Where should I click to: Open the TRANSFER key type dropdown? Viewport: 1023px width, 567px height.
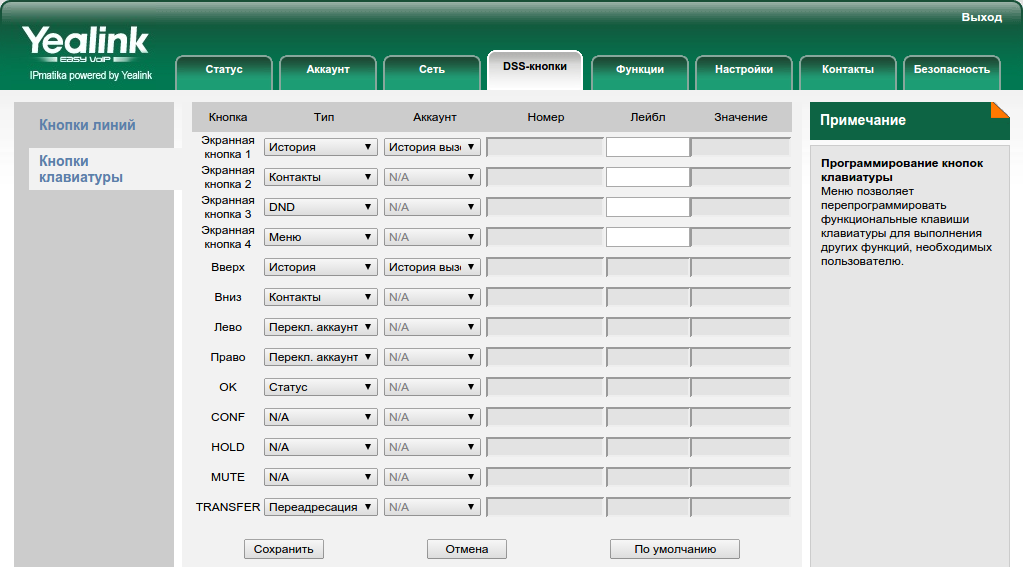tap(320, 507)
